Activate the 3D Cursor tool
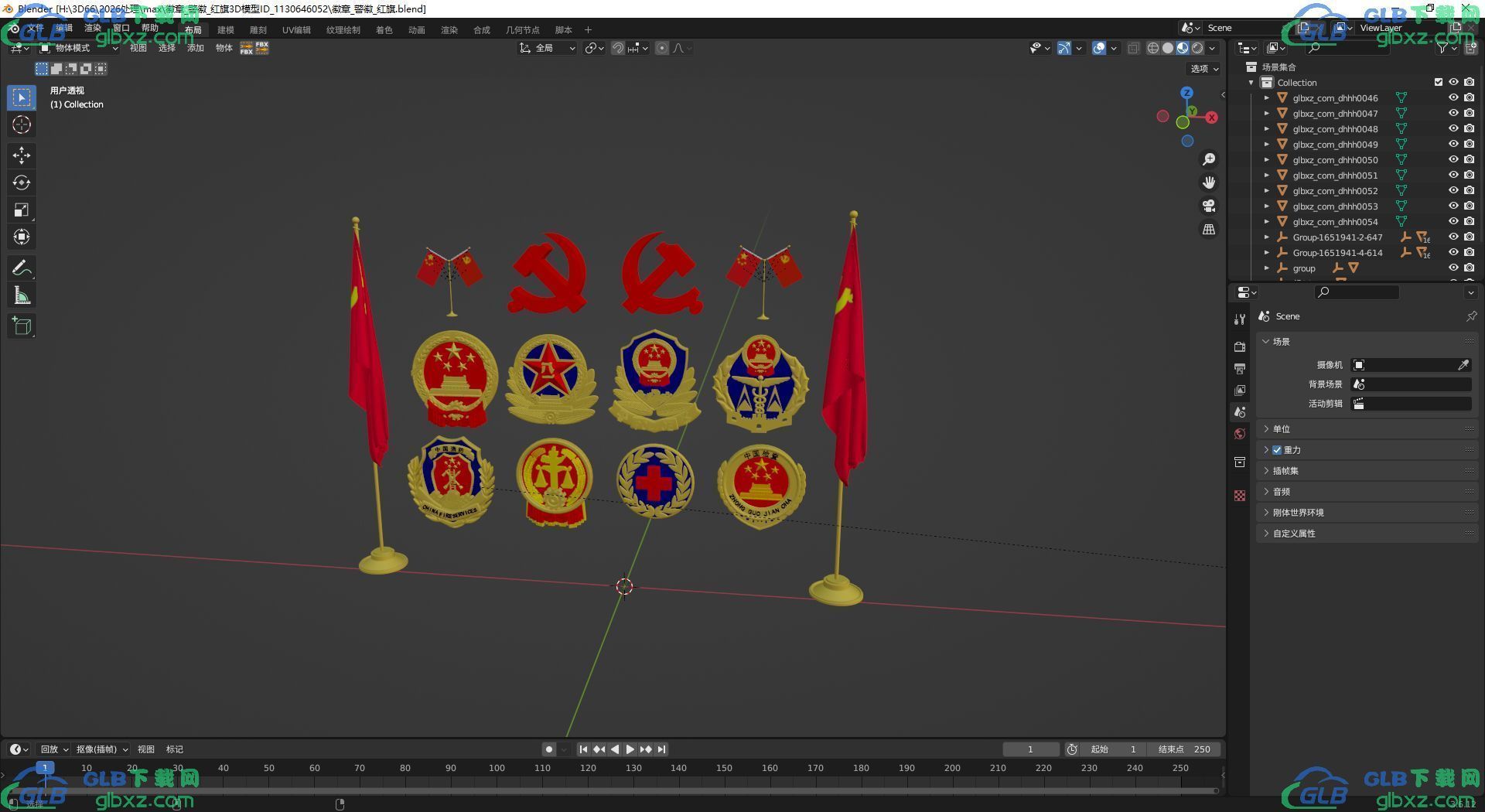 [x=22, y=125]
